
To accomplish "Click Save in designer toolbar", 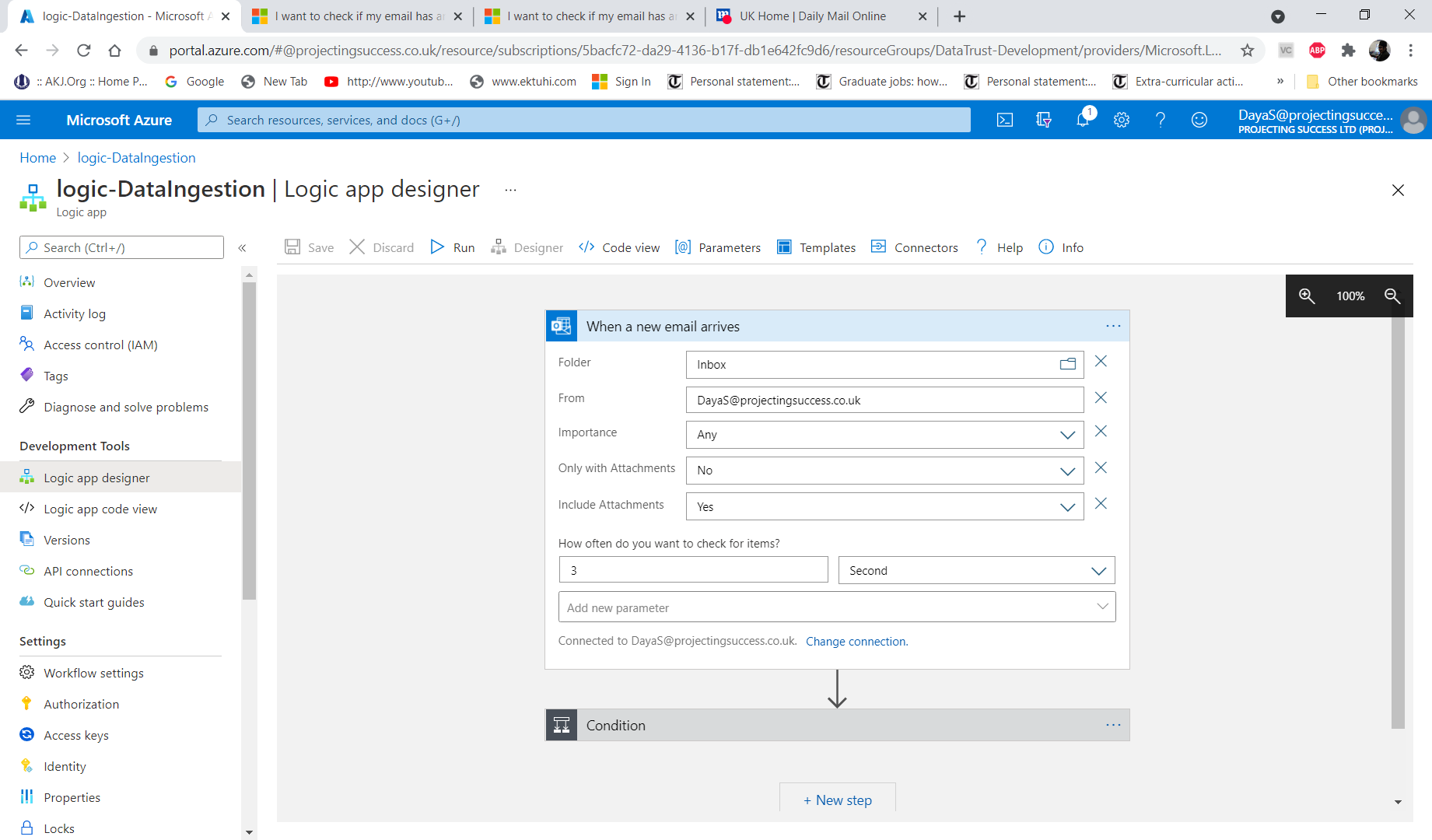I will click(310, 247).
